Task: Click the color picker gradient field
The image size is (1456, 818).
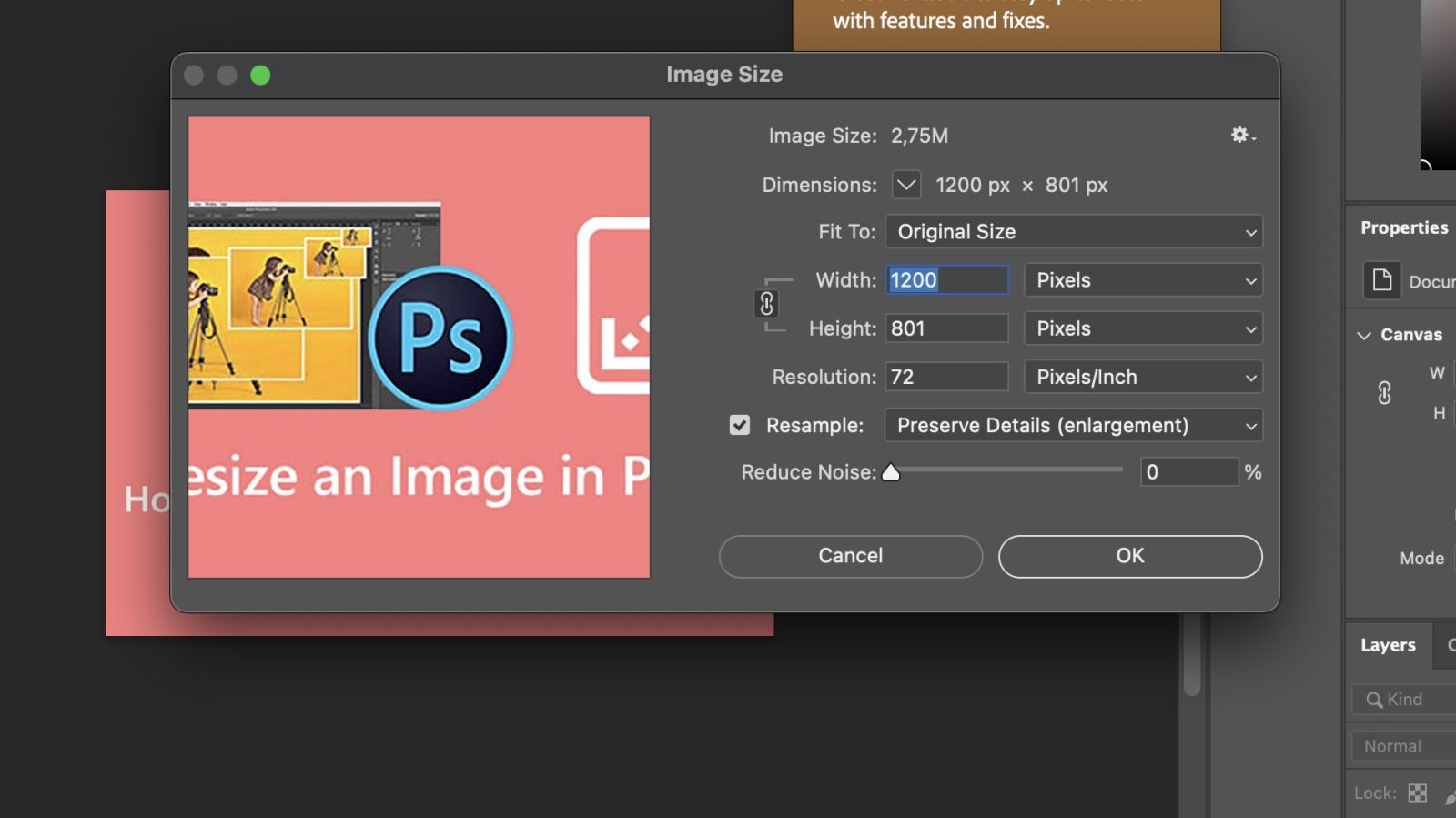Action: click(x=1439, y=84)
